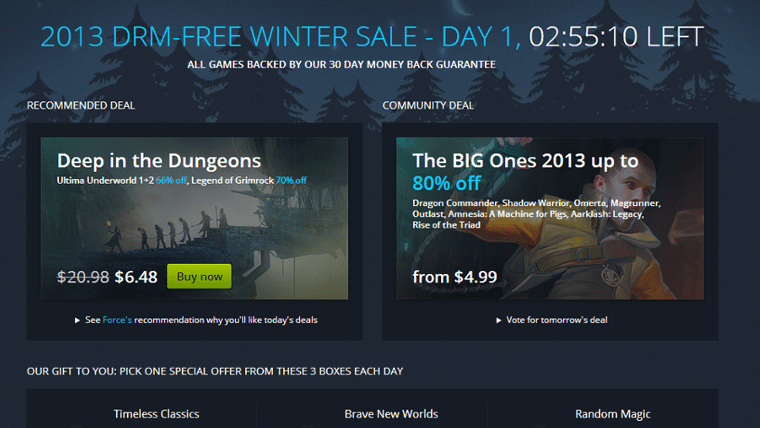Click the 70% off Legend of Grimrock text
760x428 pixels.
coord(291,180)
